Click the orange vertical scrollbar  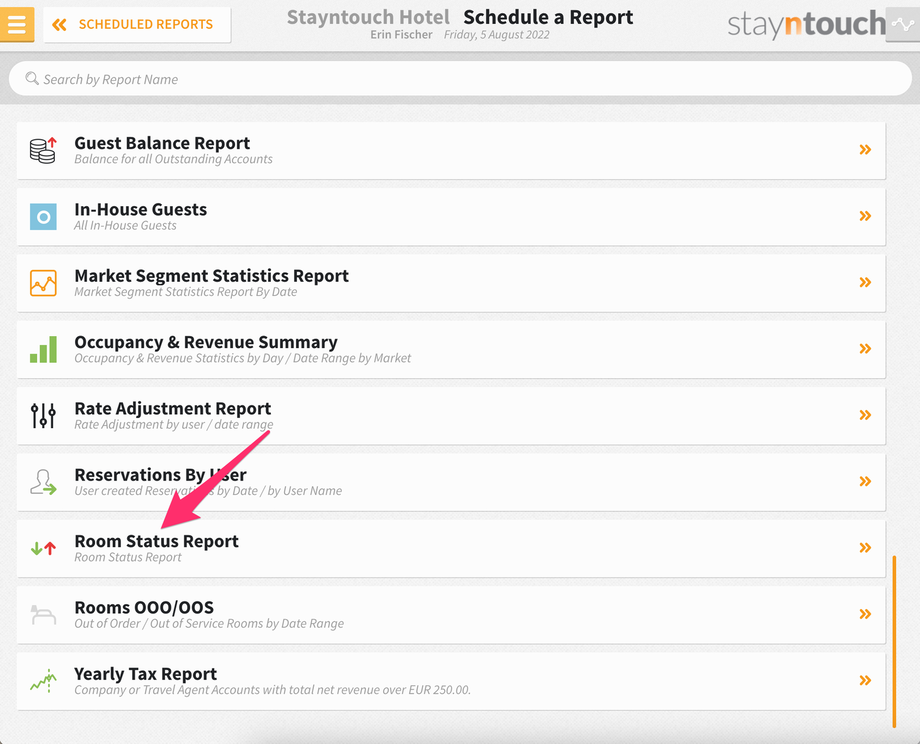pos(894,641)
